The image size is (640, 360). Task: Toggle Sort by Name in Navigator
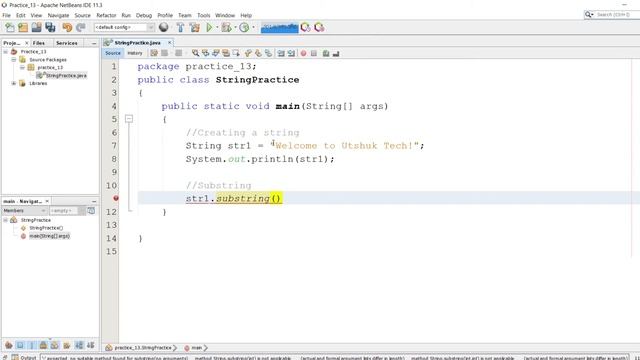79,345
